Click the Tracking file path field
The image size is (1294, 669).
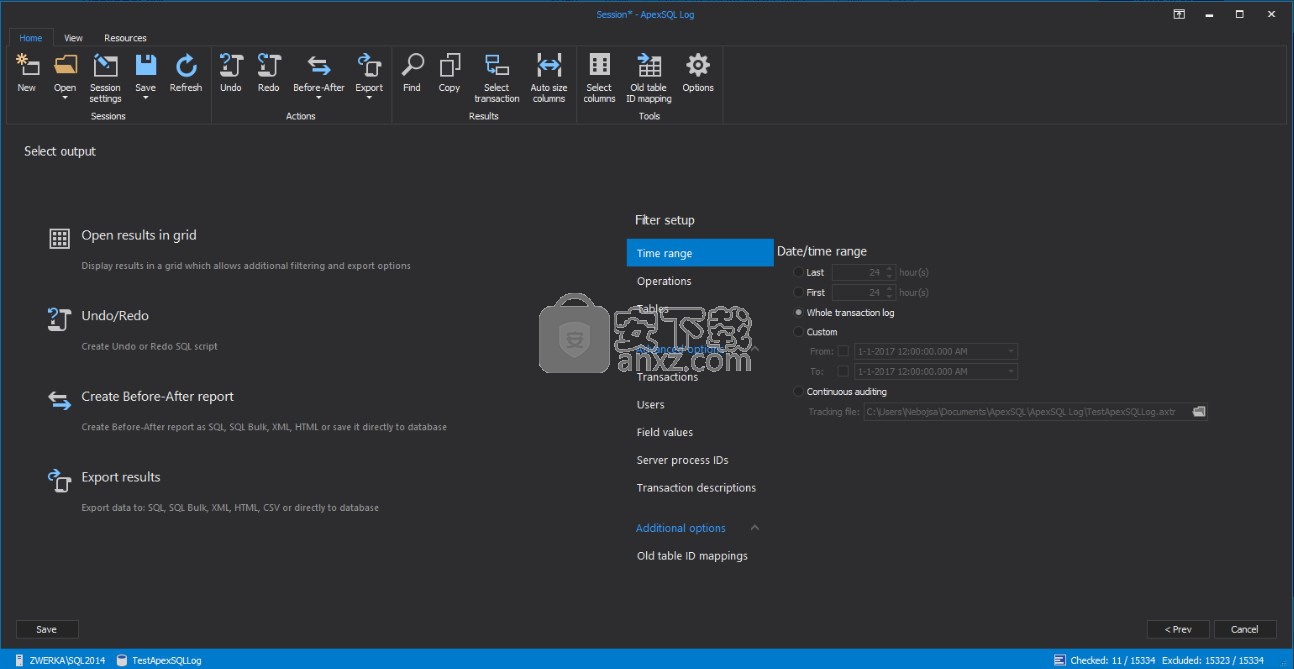coord(1028,412)
